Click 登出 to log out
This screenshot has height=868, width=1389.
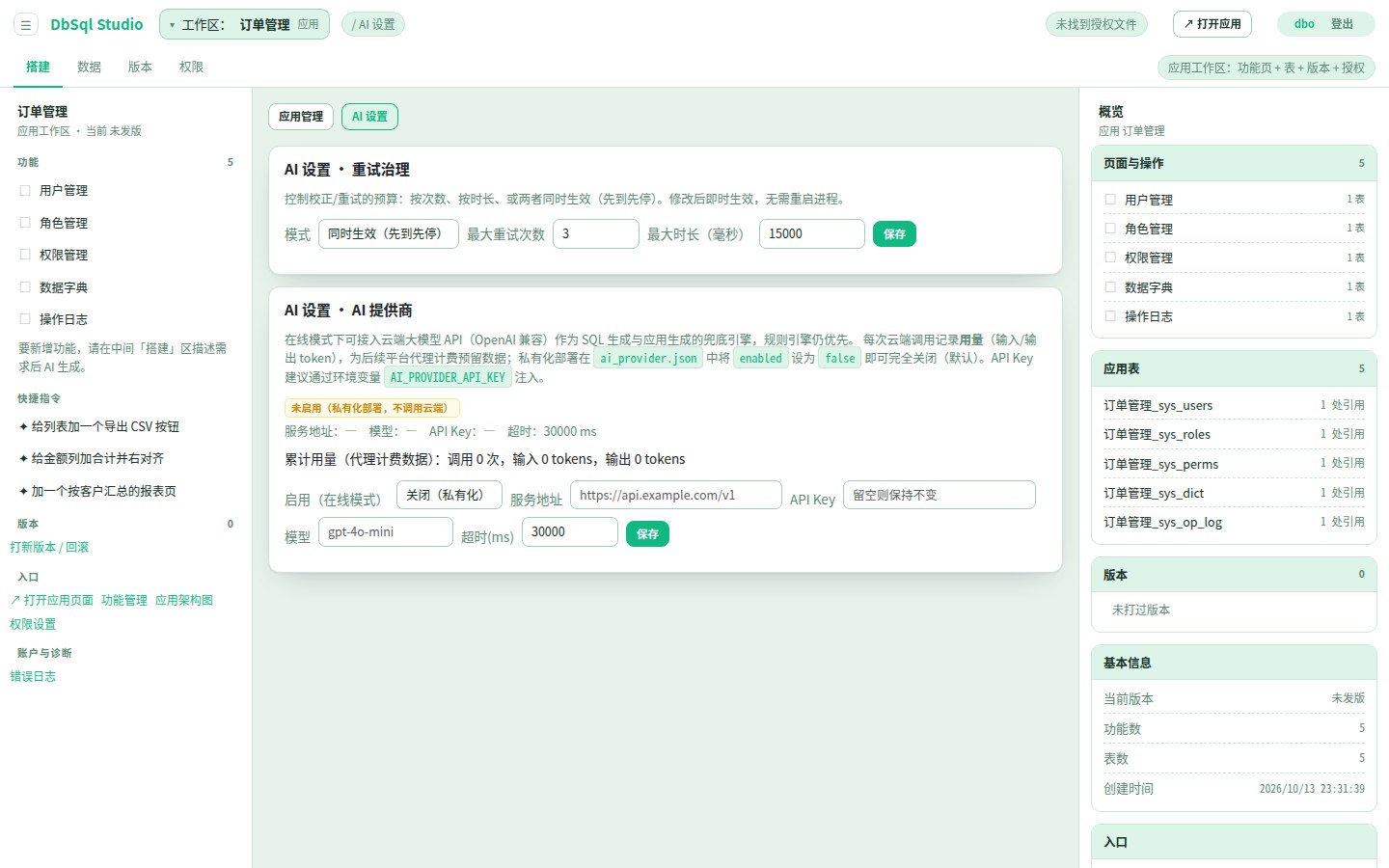tap(1342, 24)
